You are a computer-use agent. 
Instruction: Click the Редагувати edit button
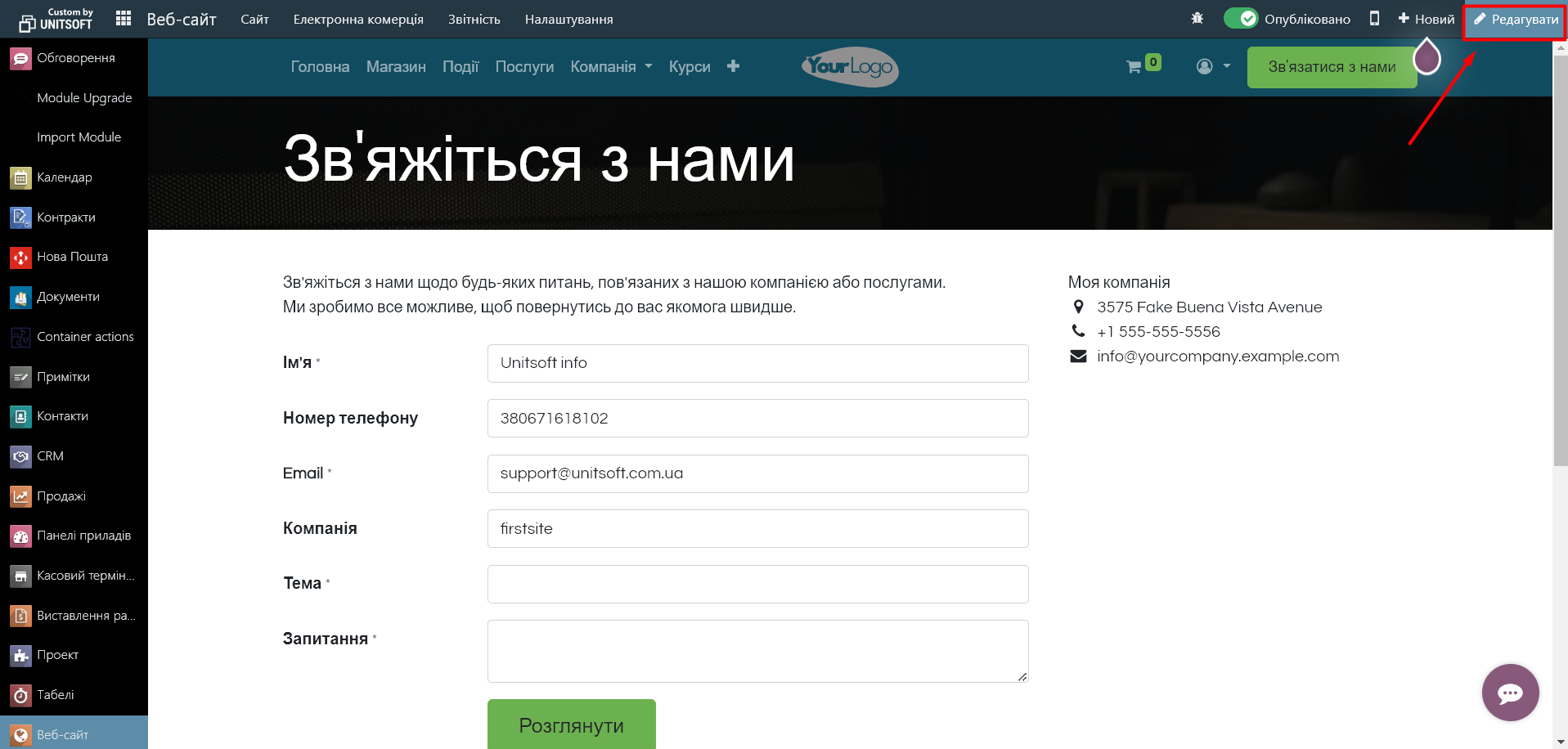pyautogui.click(x=1515, y=20)
